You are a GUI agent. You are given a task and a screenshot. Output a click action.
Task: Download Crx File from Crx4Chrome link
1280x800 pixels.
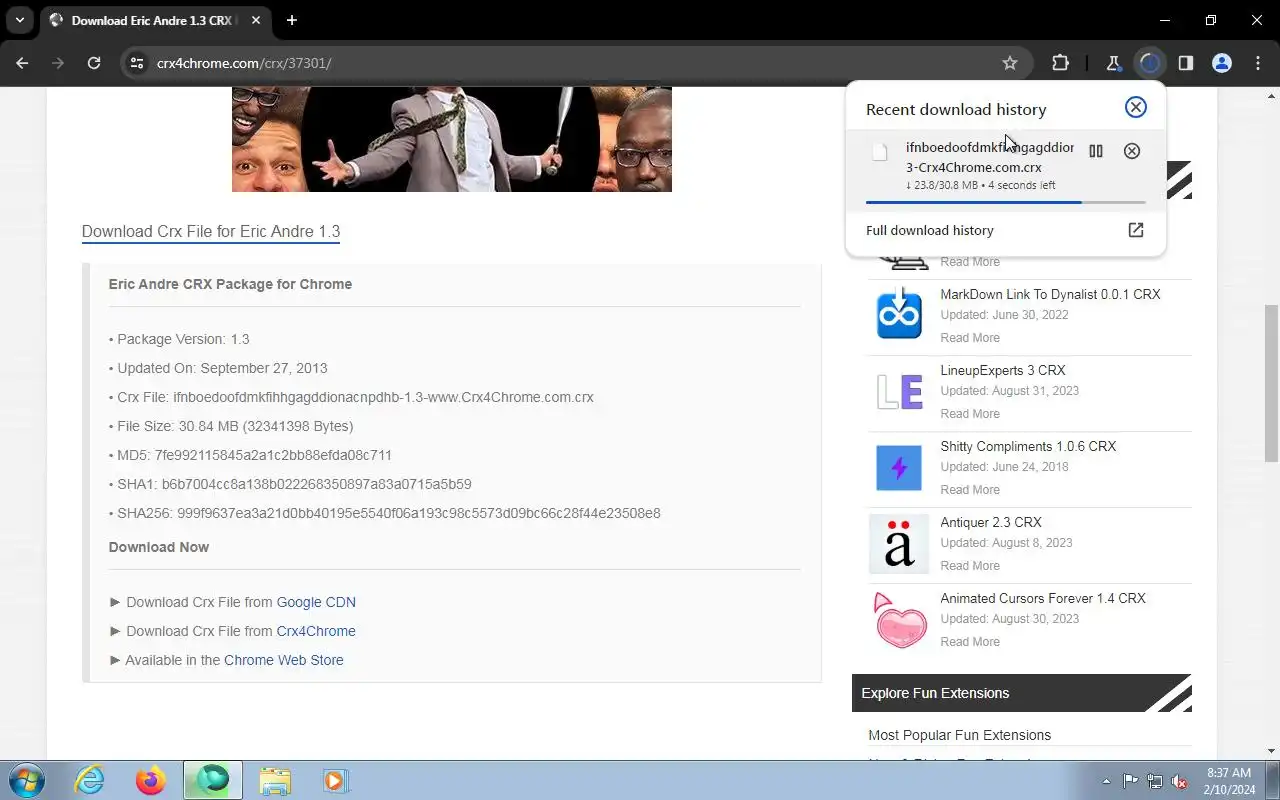point(316,631)
